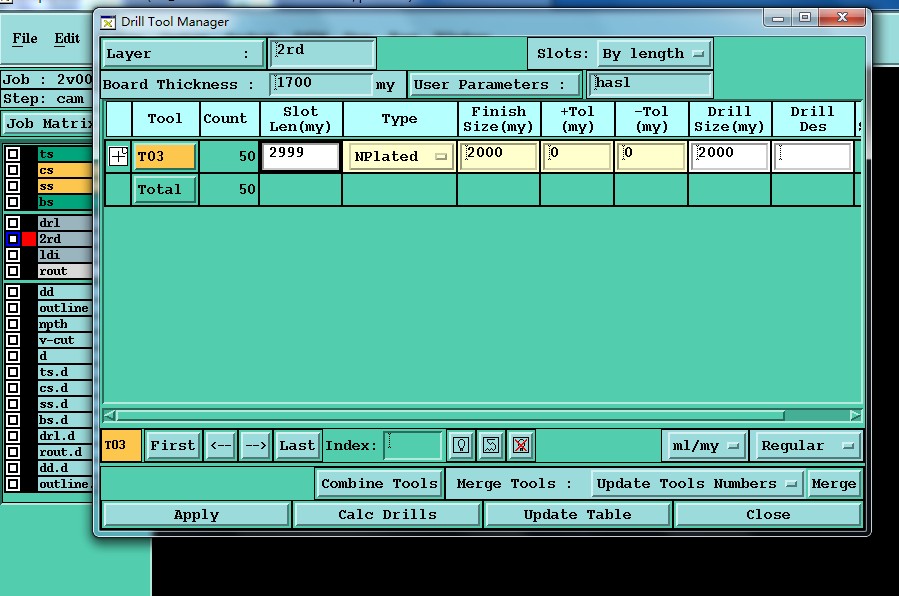The image size is (899, 596).
Task: Toggle the checkbox for layer dd
Action: coord(13,291)
